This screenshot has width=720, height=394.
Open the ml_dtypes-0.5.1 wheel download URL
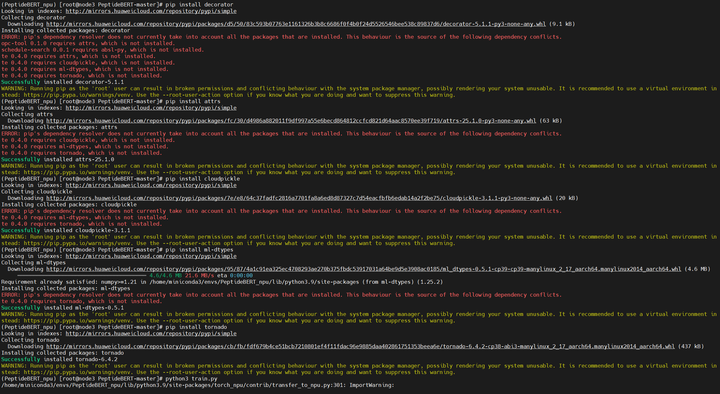tap(363, 269)
